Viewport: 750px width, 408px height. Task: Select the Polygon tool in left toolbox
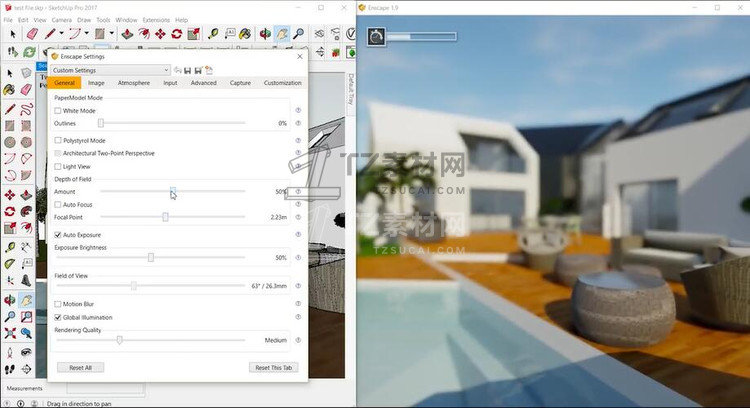26,142
